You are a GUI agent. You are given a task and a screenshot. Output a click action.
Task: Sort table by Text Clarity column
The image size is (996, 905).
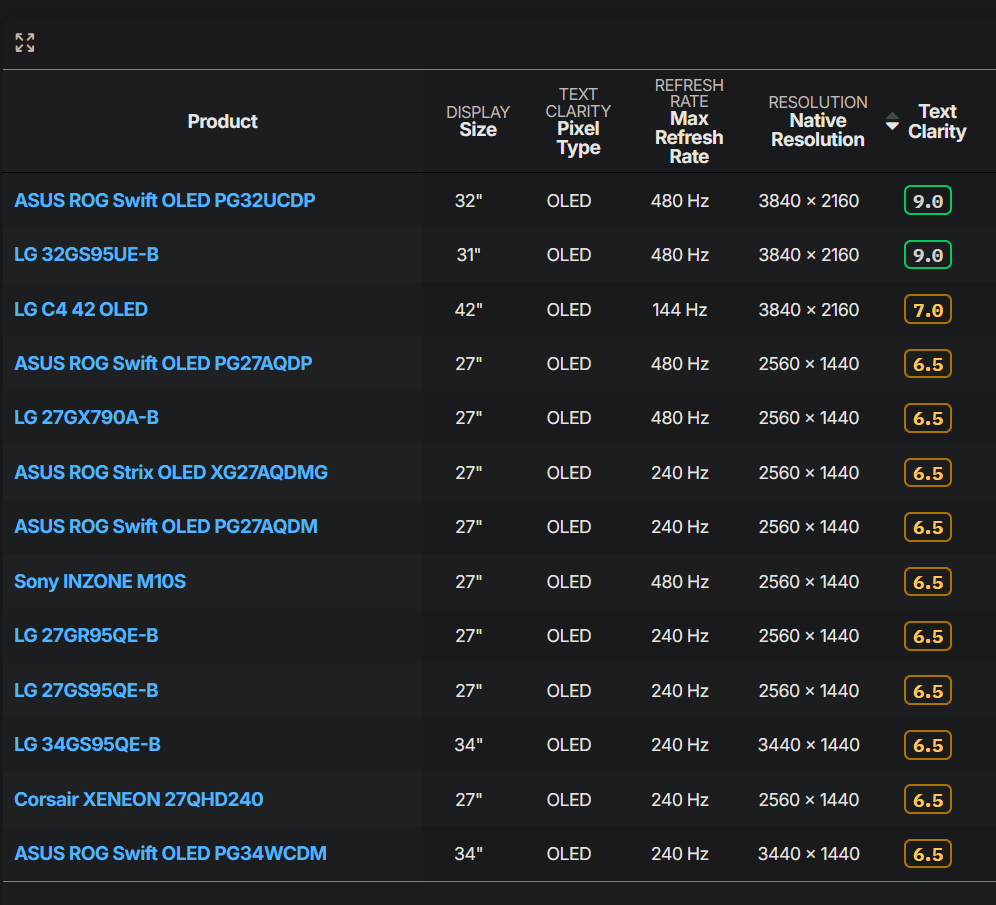point(936,122)
